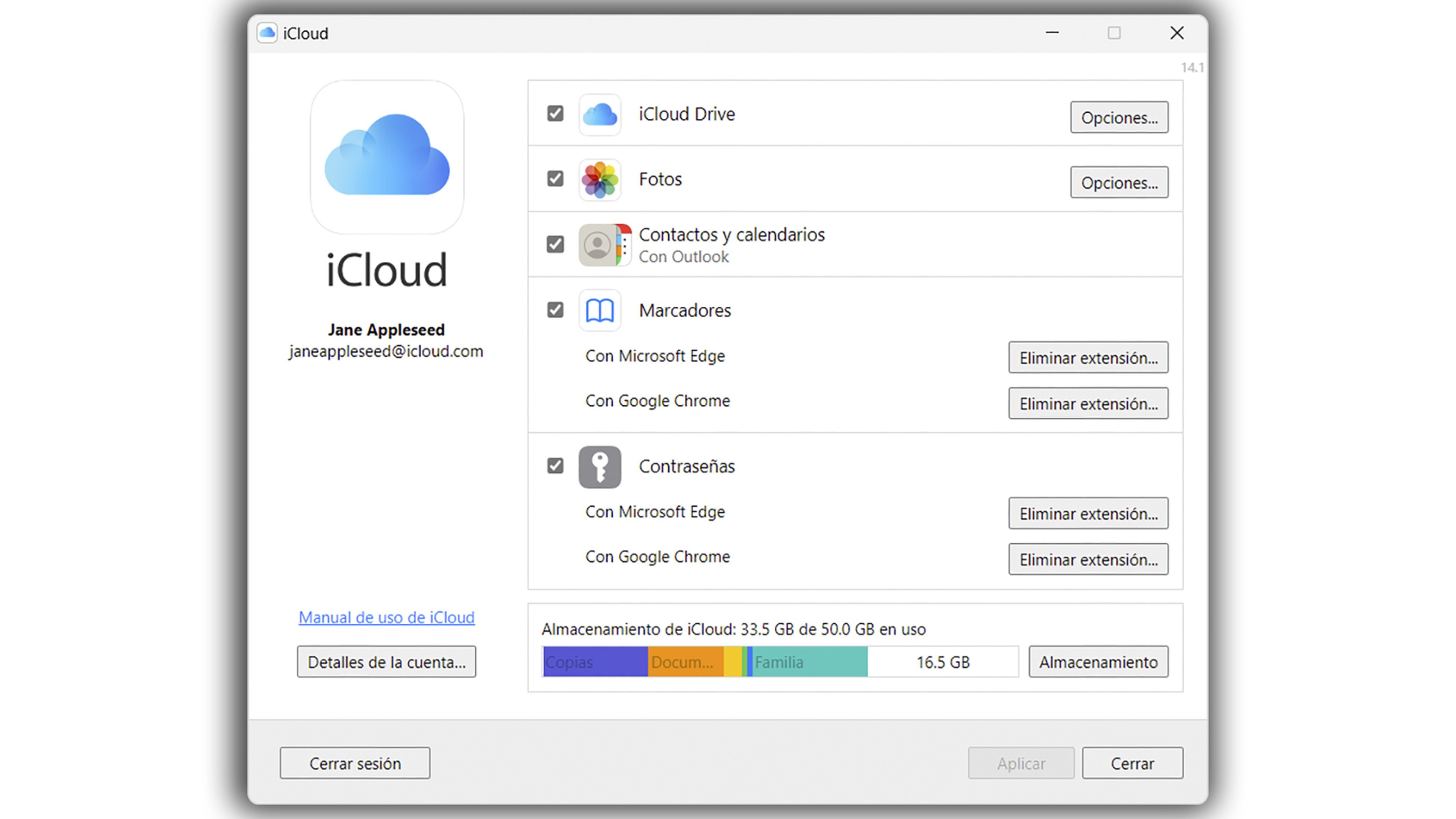
Task: Click the Fotos flower icon
Action: click(x=600, y=180)
